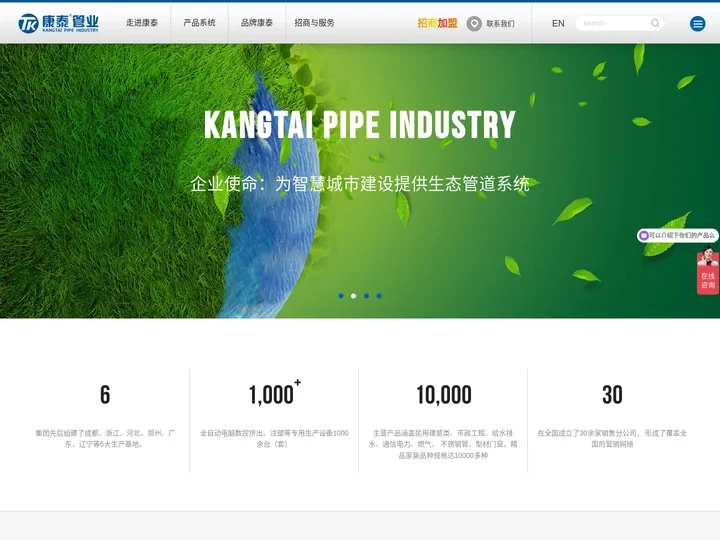This screenshot has height=540, width=720.
Task: Go to first carousel slide dot
Action: coord(341,296)
